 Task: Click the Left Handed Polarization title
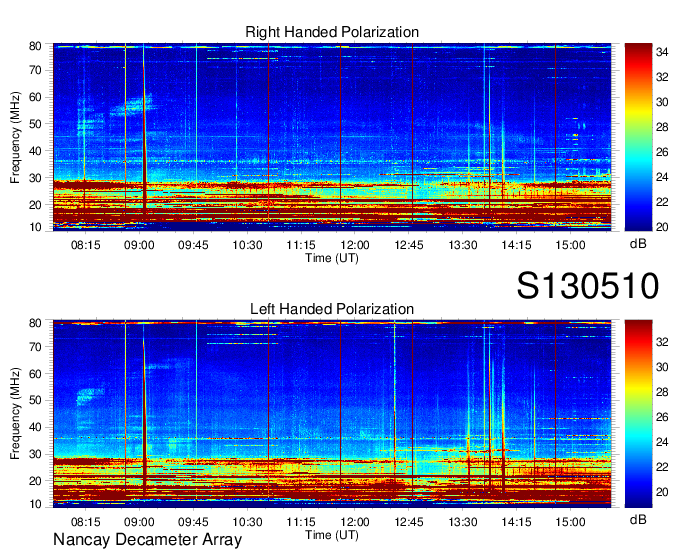tap(332, 309)
